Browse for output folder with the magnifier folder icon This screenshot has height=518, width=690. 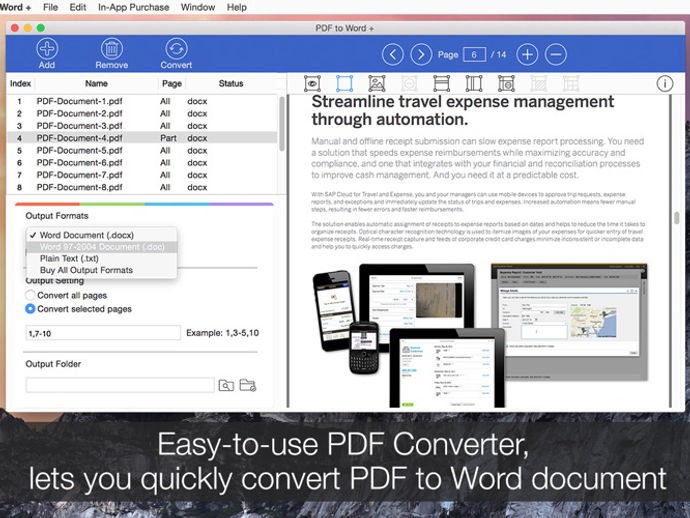click(x=226, y=385)
